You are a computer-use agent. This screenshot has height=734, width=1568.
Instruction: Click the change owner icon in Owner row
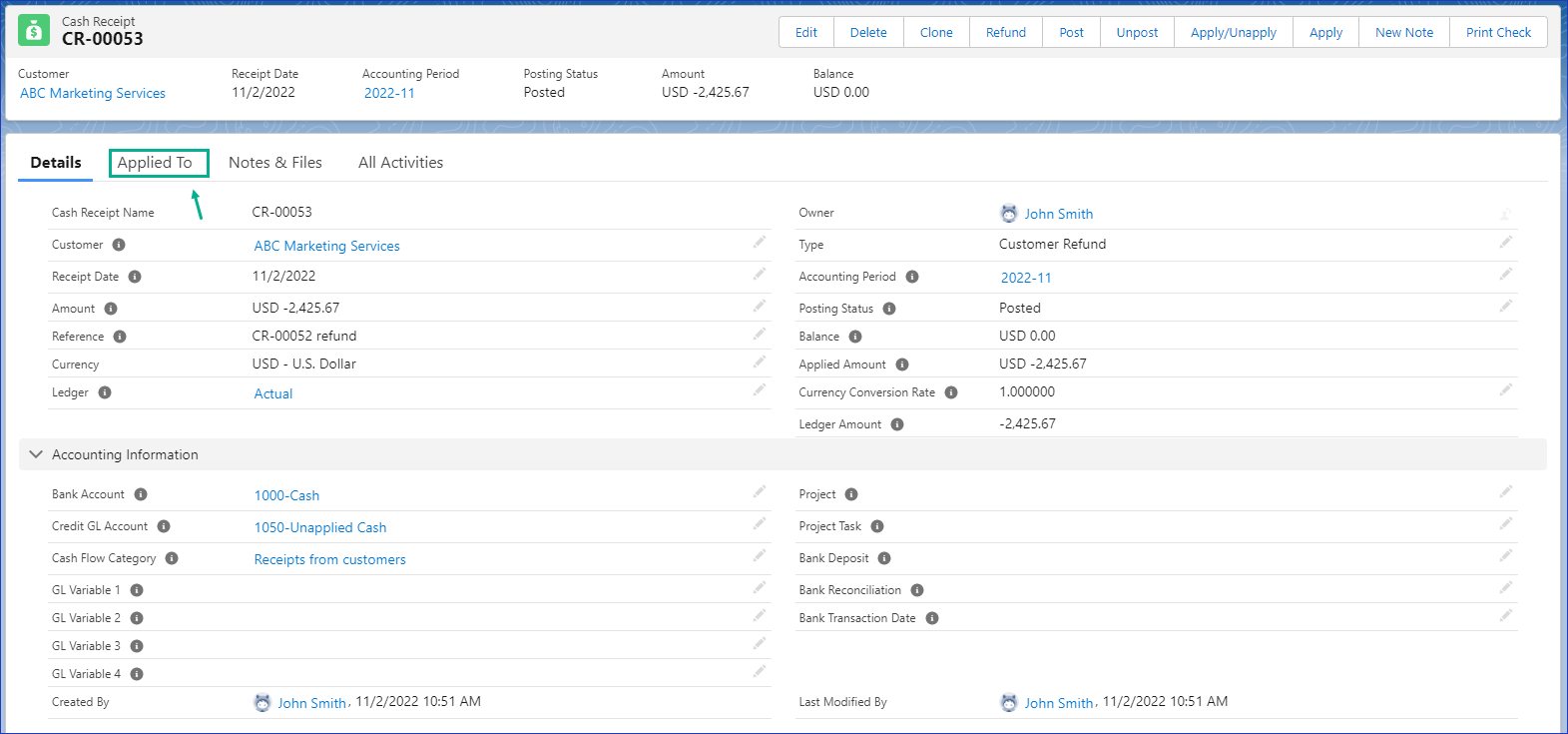click(x=1506, y=214)
